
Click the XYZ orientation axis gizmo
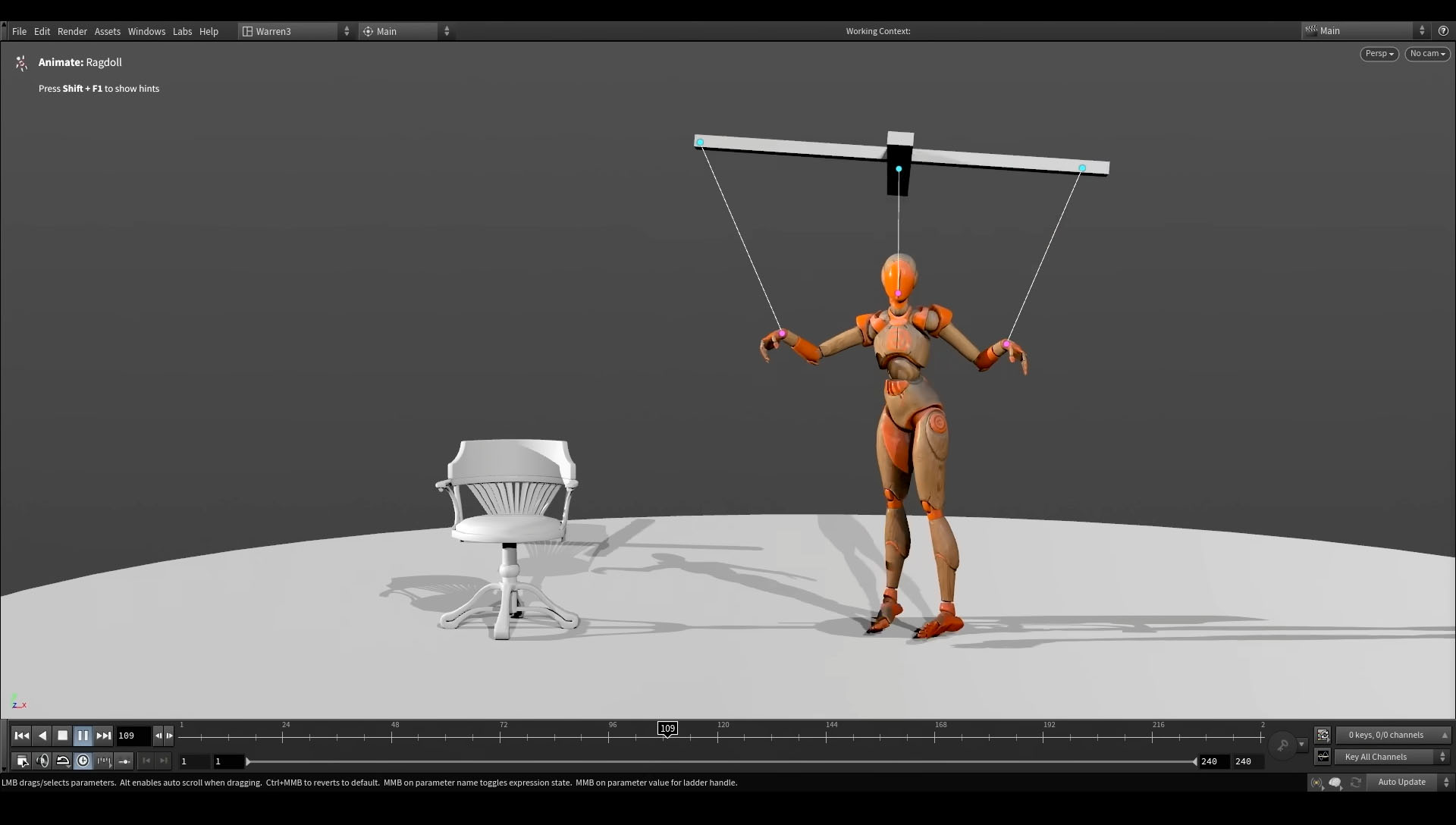pyautogui.click(x=18, y=702)
